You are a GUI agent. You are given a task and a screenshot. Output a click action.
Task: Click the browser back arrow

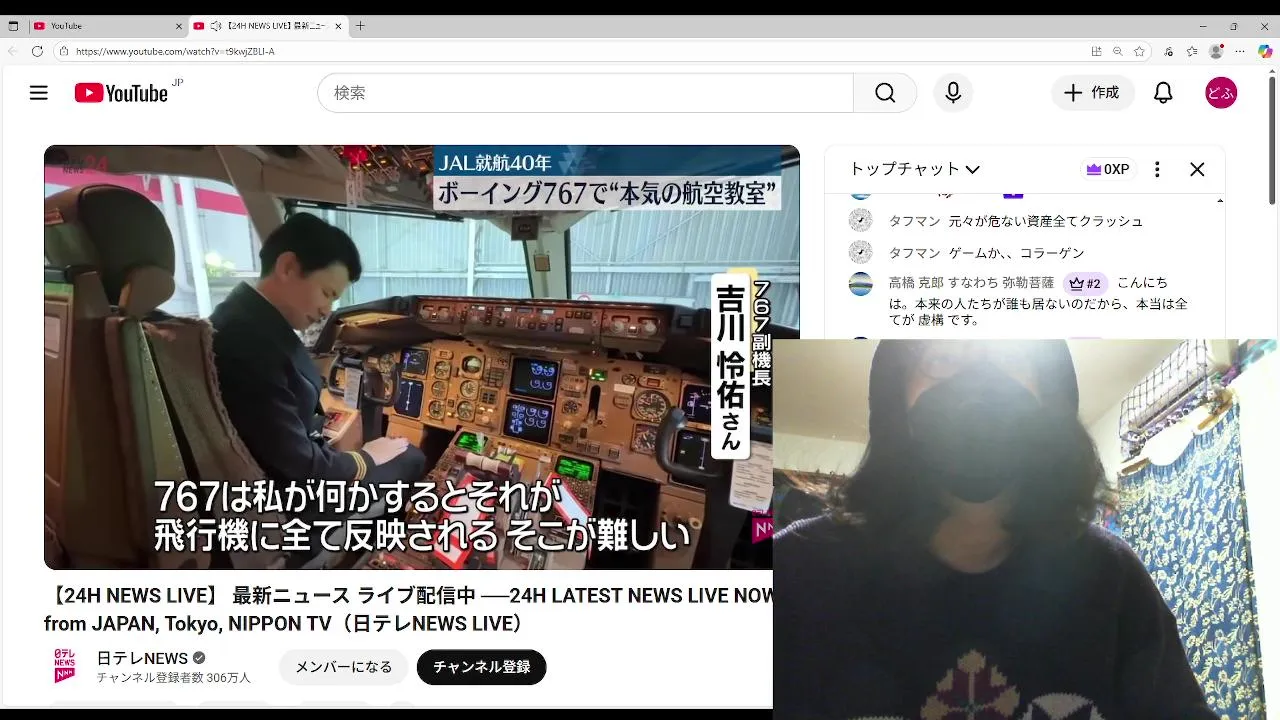click(13, 51)
